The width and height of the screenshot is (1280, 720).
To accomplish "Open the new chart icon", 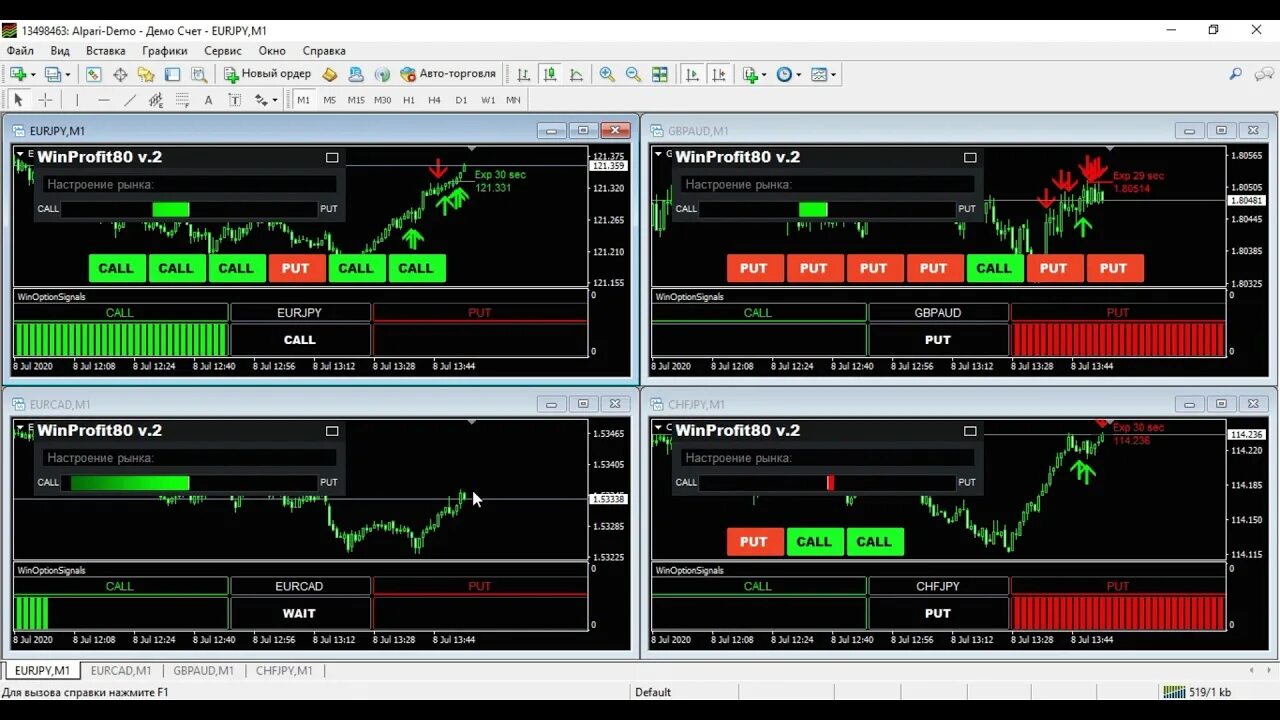I will click(17, 74).
